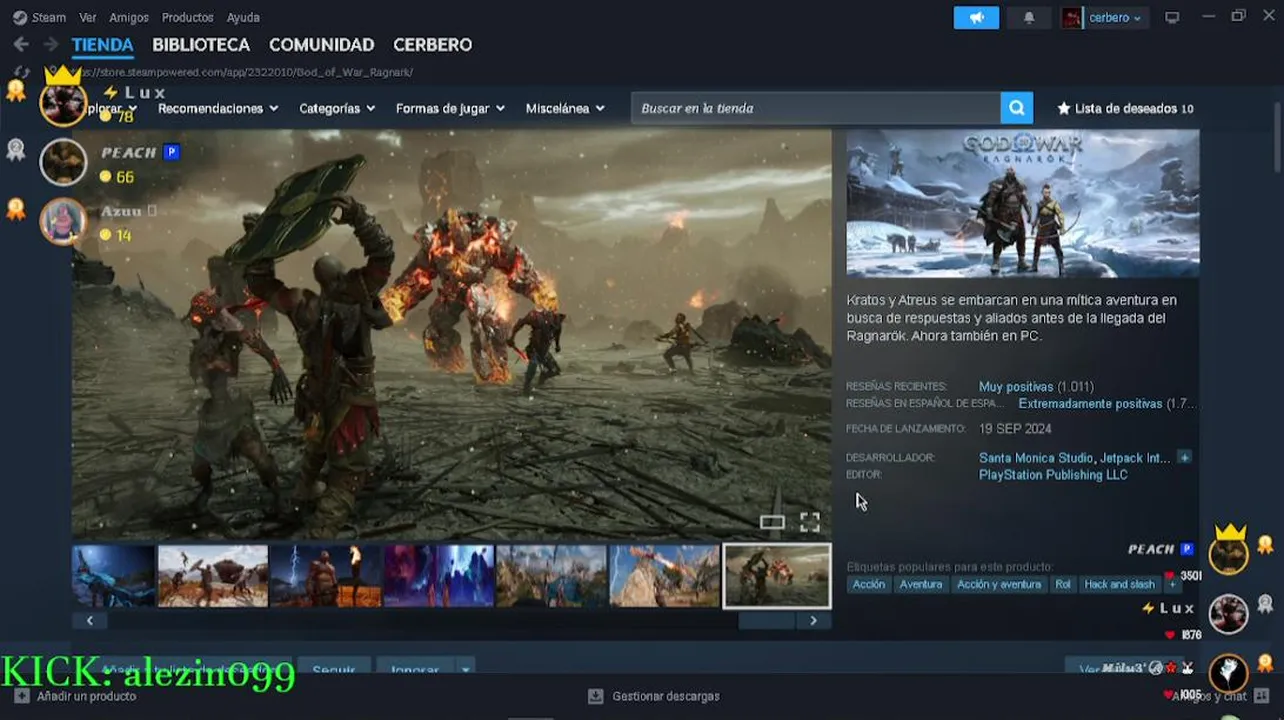Open the PlayStation Publishing LLC editor link
The height and width of the screenshot is (720, 1284).
1053,475
